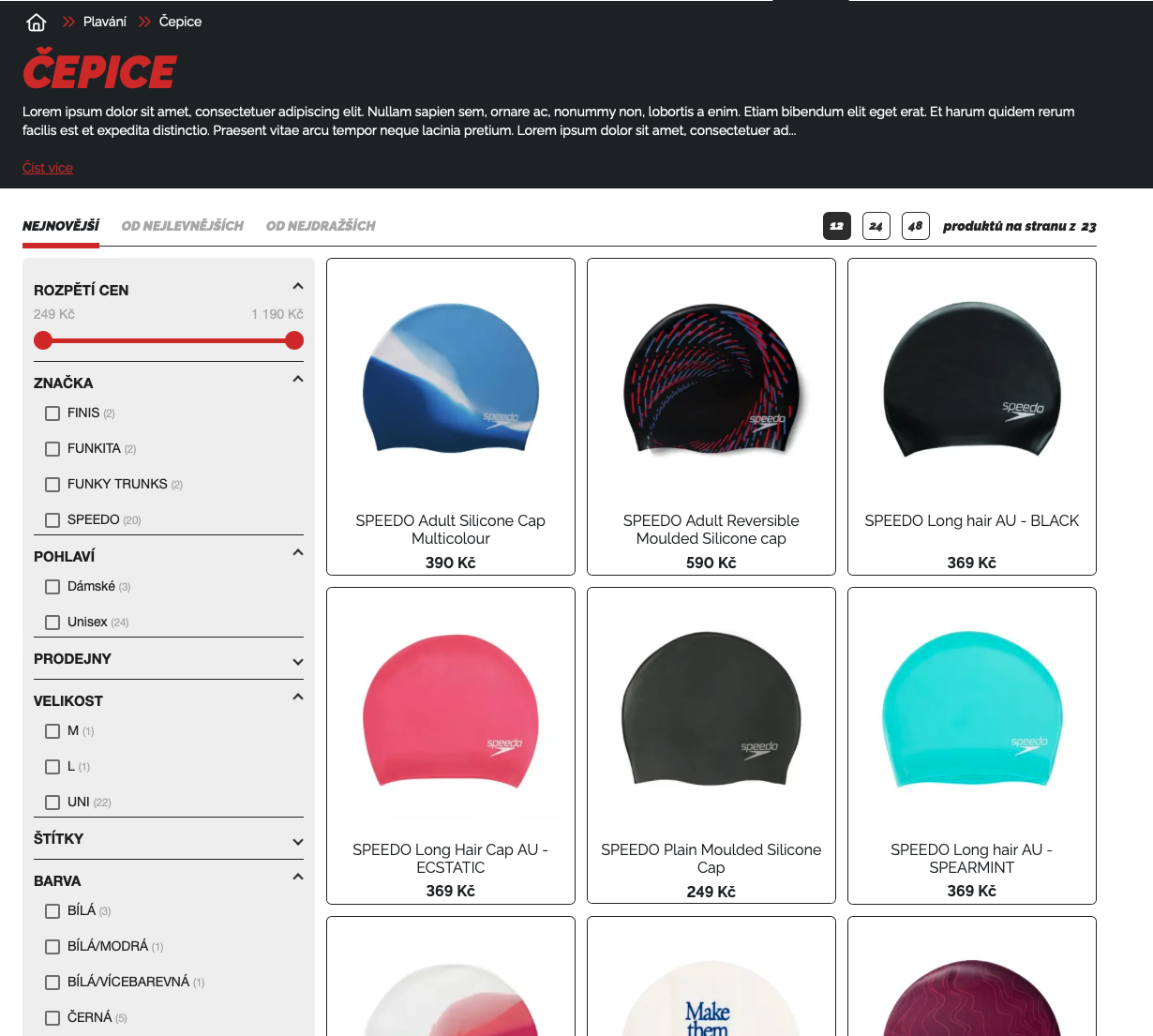Collapse the Rozpětí cen section

(298, 287)
